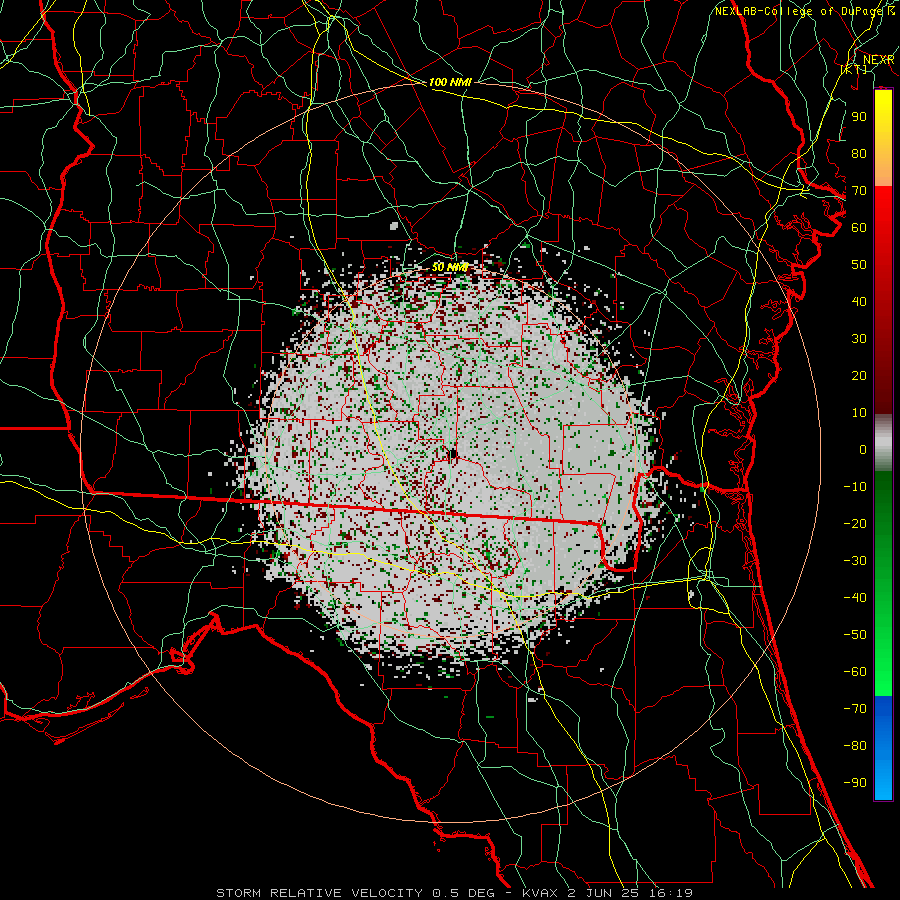Click the 80 label on the velocity scale
Image resolution: width=900 pixels, height=900 pixels.
click(x=859, y=153)
